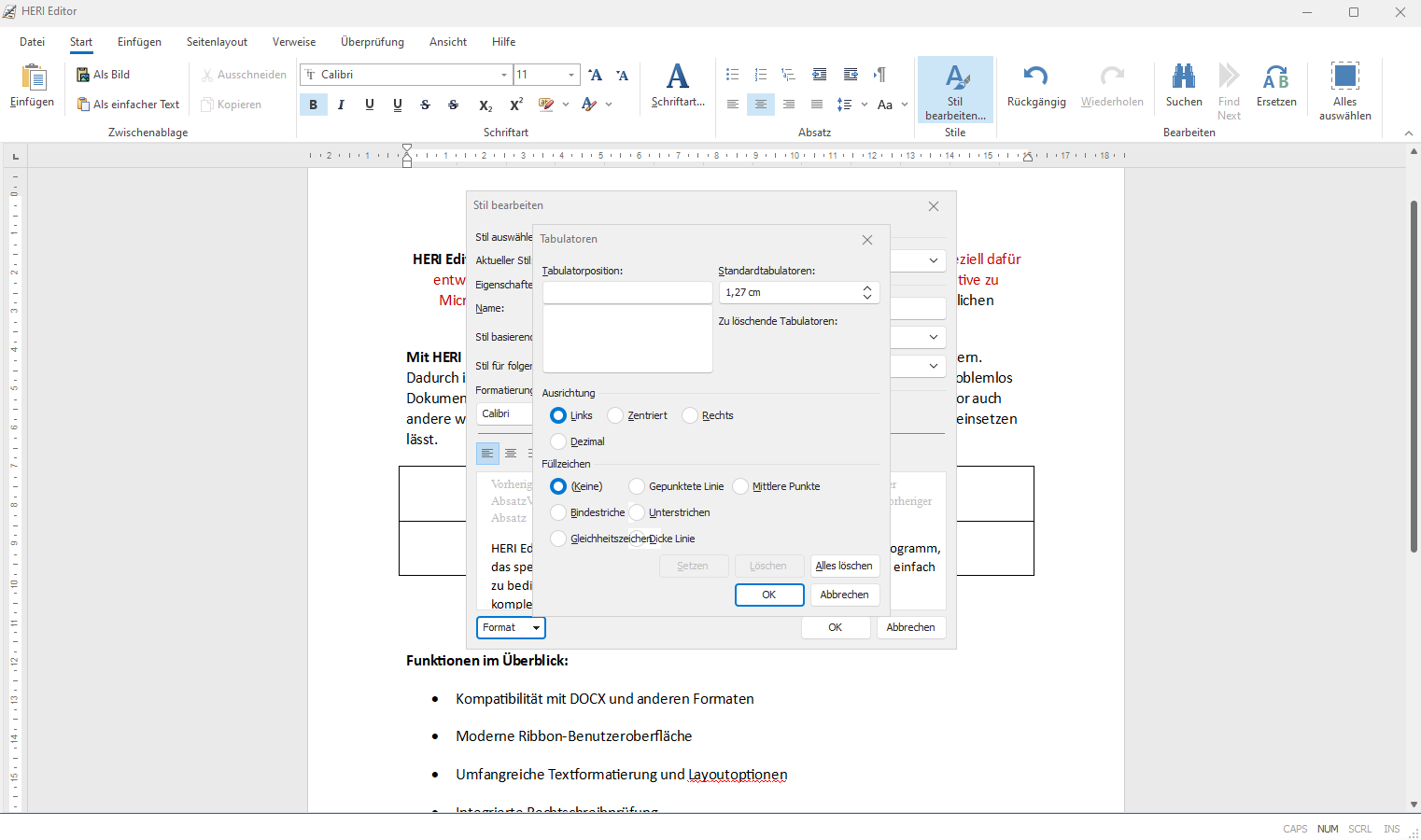The image size is (1421, 840).
Task: Expand line spacing dropdown arrow
Action: pyautogui.click(x=865, y=105)
